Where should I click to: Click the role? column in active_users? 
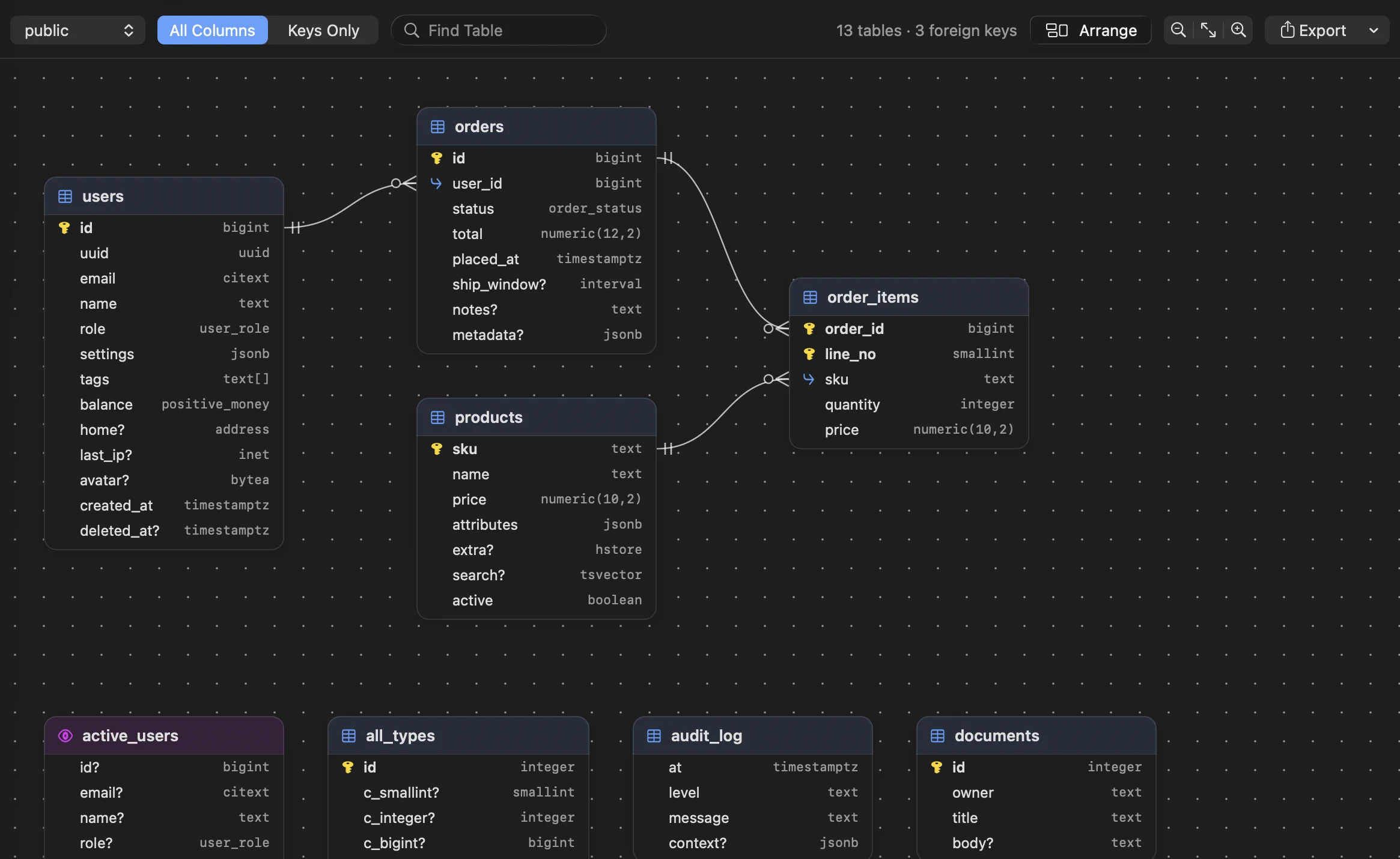point(164,843)
